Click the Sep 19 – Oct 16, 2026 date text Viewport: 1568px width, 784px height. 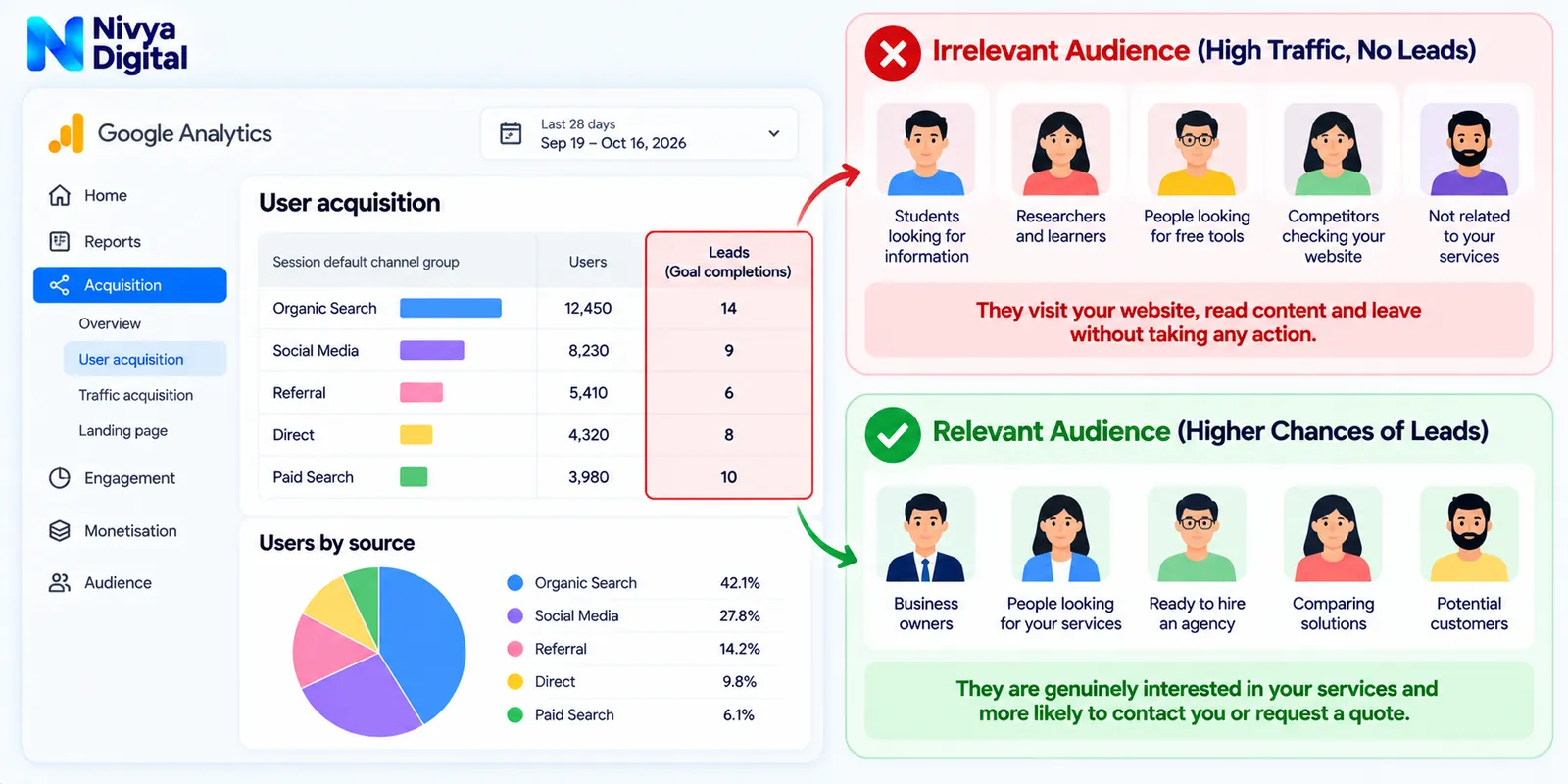613,143
